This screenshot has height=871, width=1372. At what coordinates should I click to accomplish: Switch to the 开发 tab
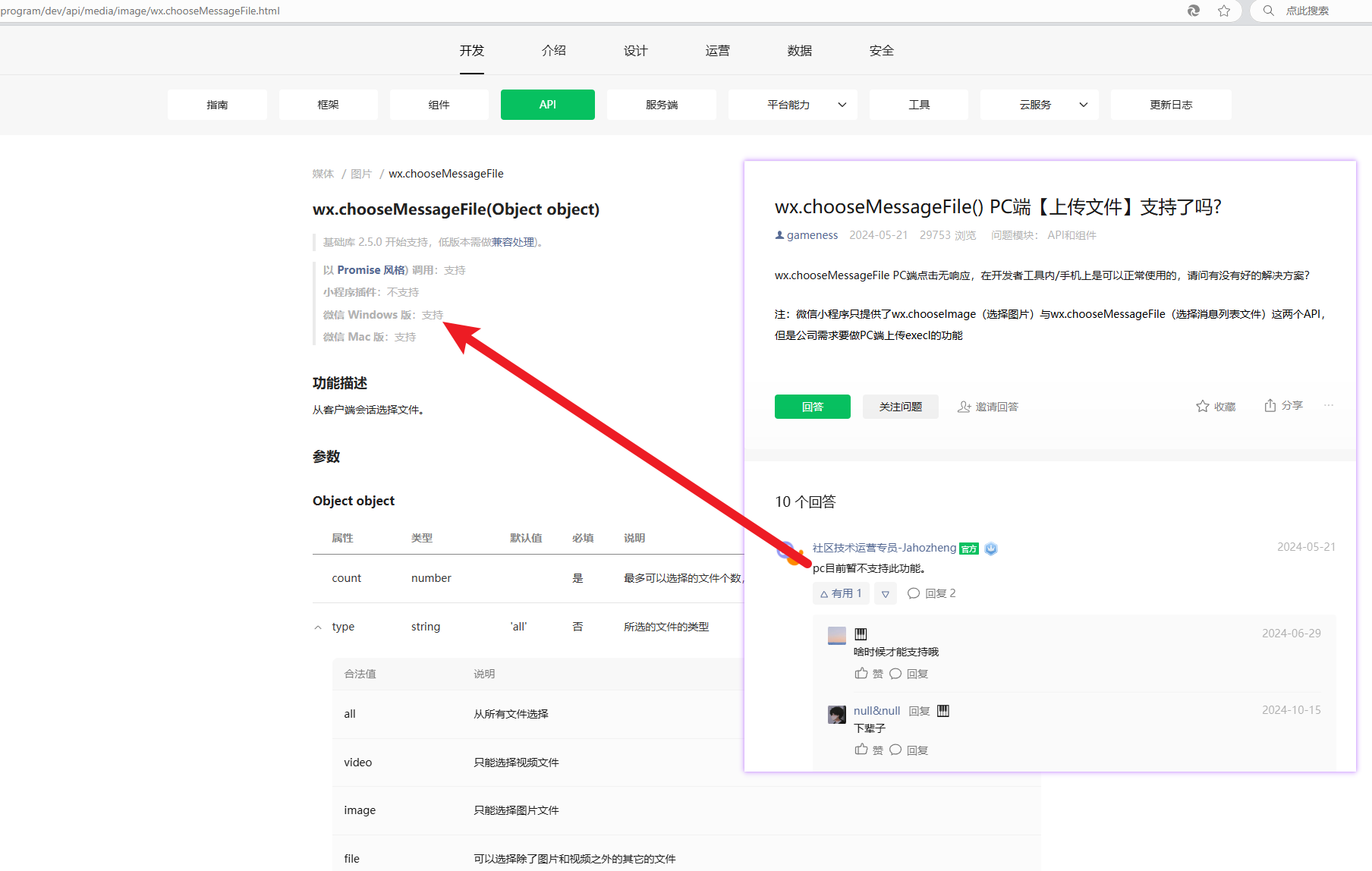click(472, 51)
